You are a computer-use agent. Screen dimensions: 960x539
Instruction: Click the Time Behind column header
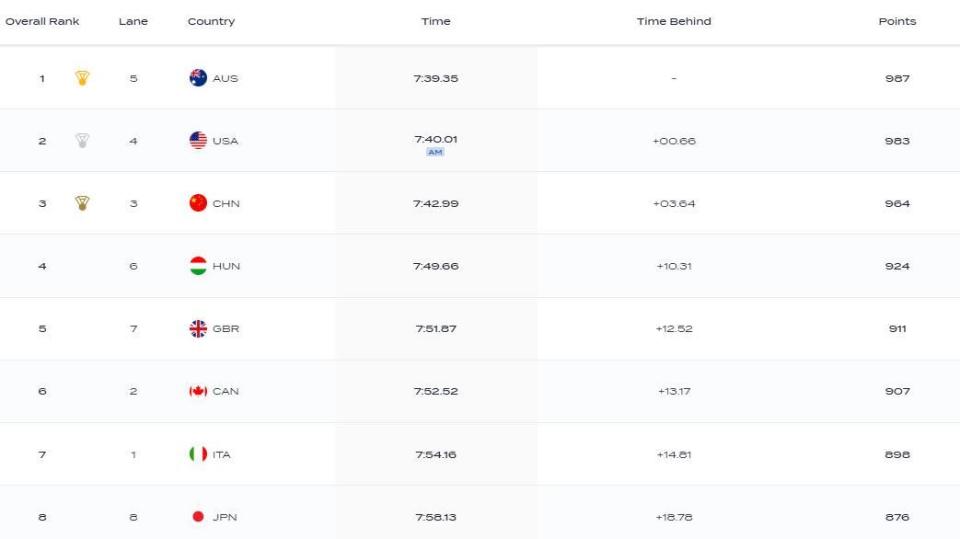click(674, 21)
